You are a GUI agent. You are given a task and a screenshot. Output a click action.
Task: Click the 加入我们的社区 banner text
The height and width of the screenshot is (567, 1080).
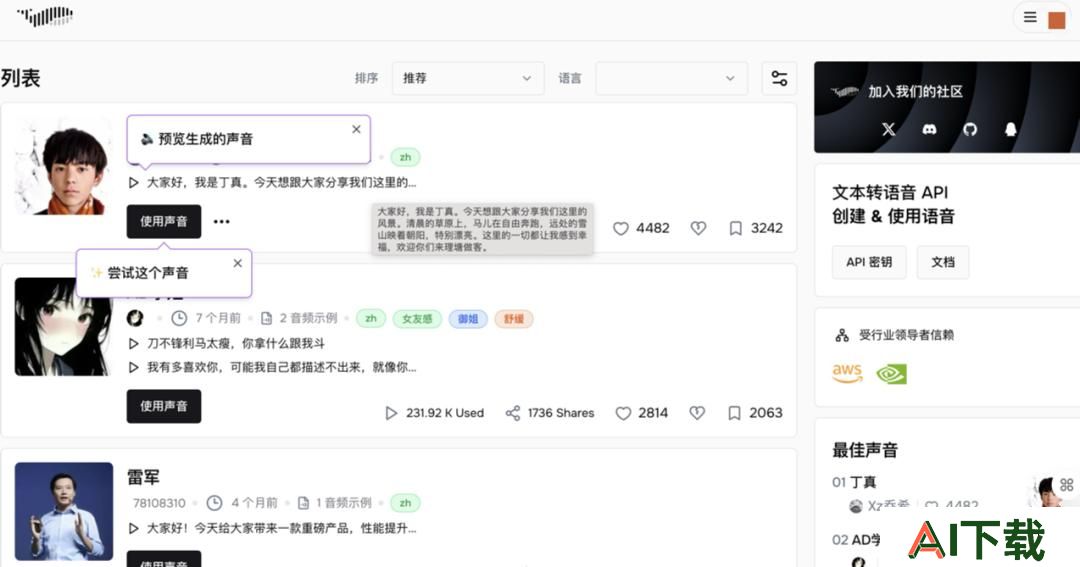pos(915,92)
